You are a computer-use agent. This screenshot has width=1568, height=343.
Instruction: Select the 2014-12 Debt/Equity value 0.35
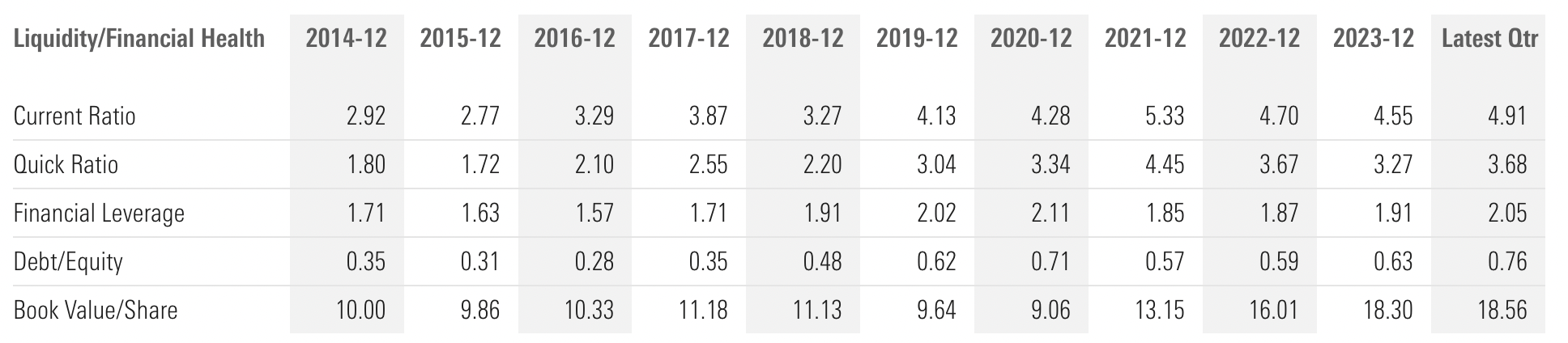(365, 261)
